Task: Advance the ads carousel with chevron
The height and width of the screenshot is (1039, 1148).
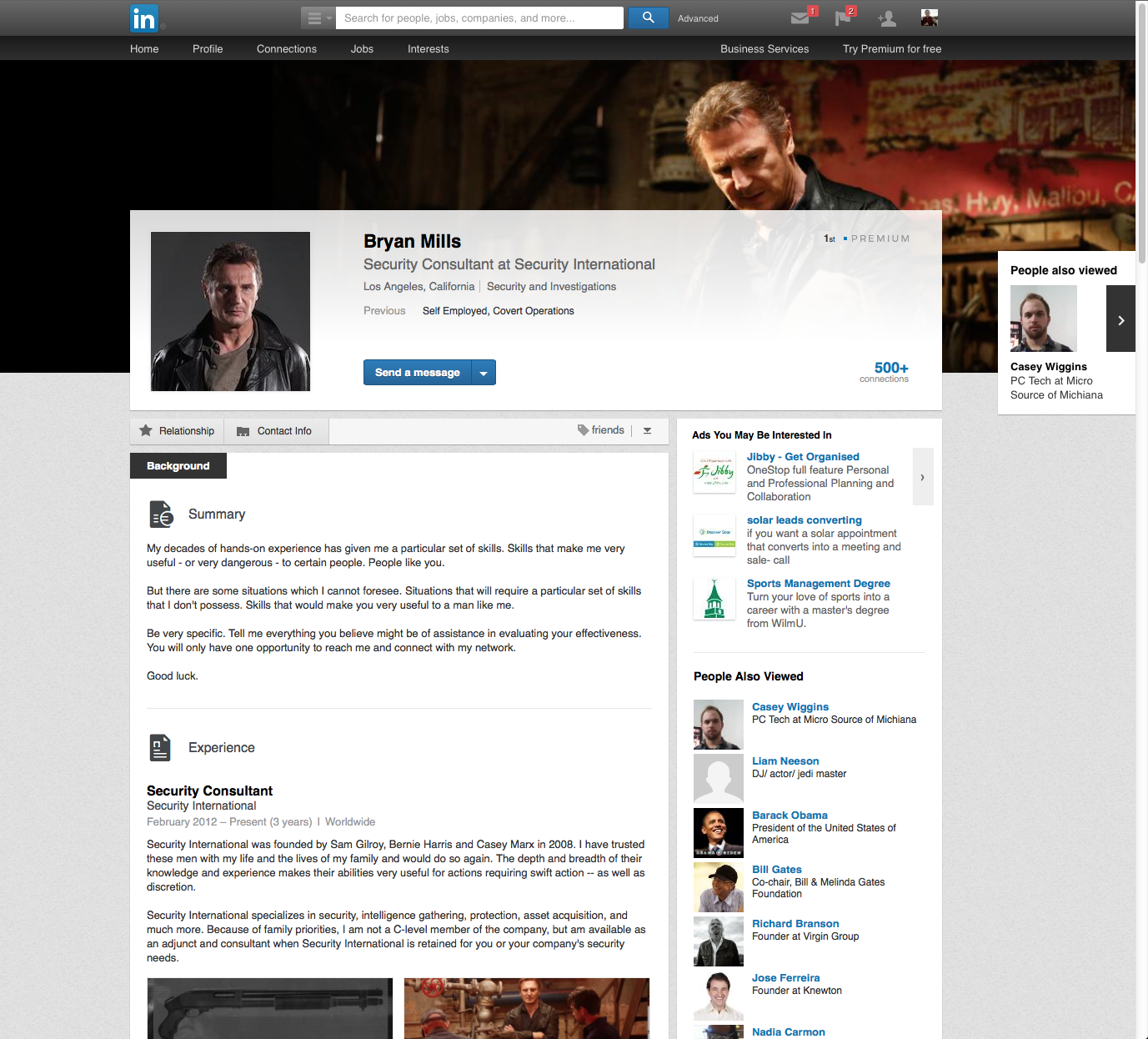Action: click(922, 477)
